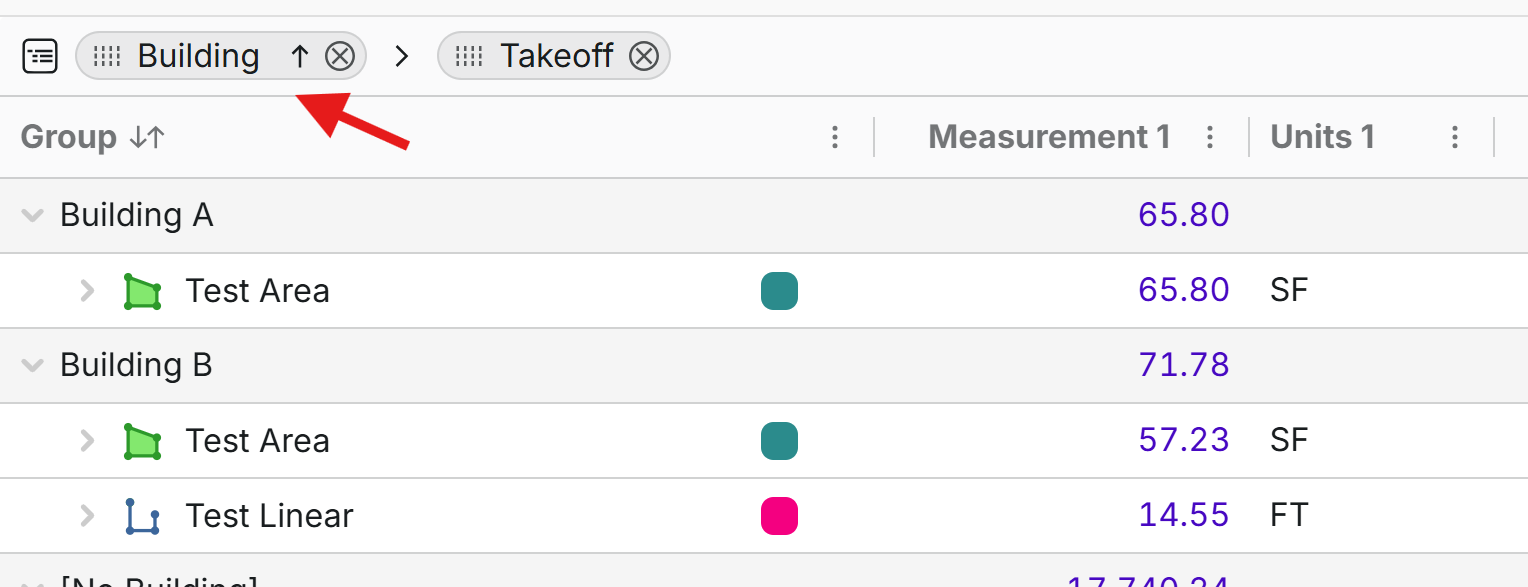Screen dimensions: 1528x587
Task: Expand Test Area under Building B
Action: (x=87, y=441)
